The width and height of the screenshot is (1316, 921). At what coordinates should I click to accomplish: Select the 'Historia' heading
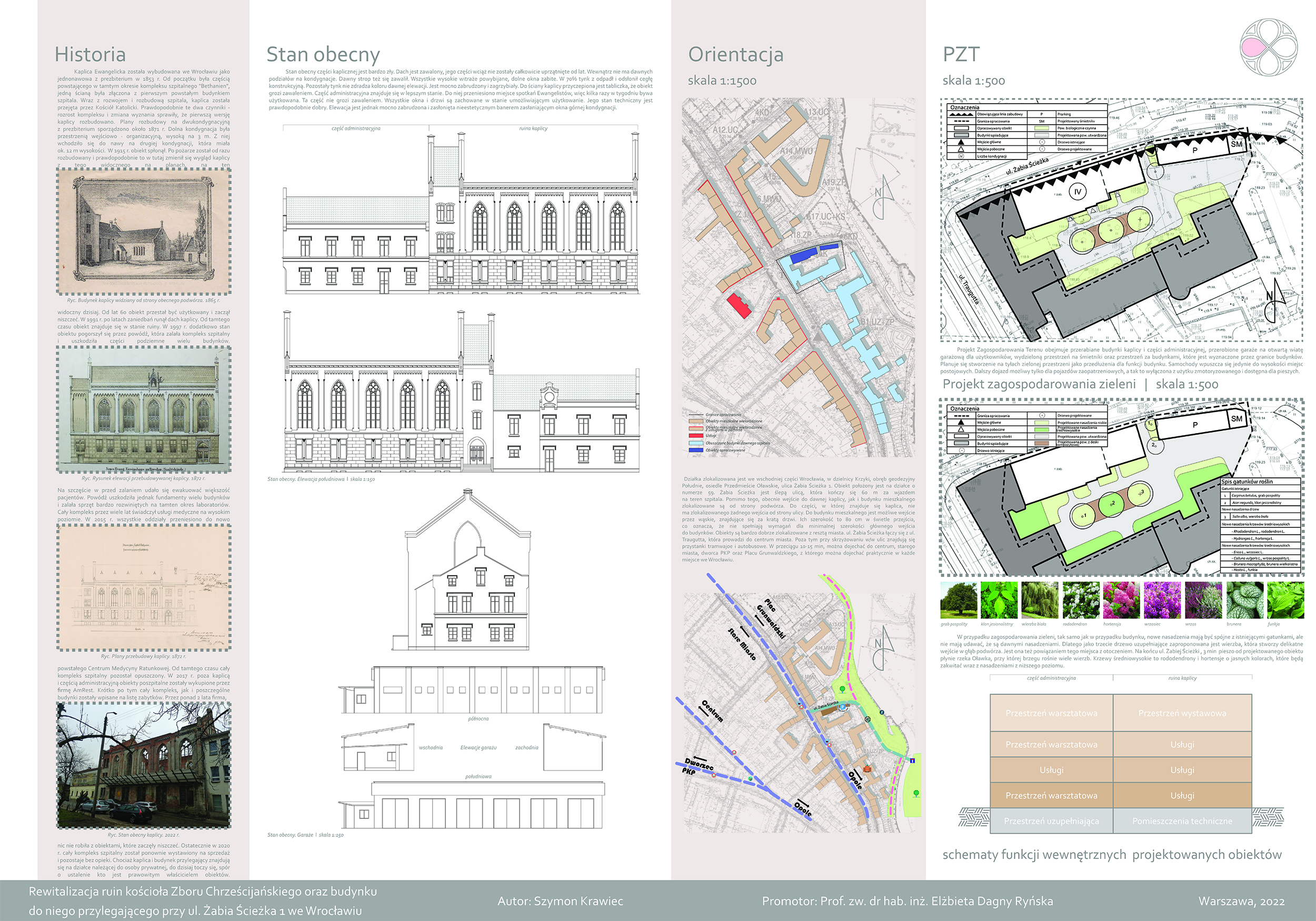(90, 54)
